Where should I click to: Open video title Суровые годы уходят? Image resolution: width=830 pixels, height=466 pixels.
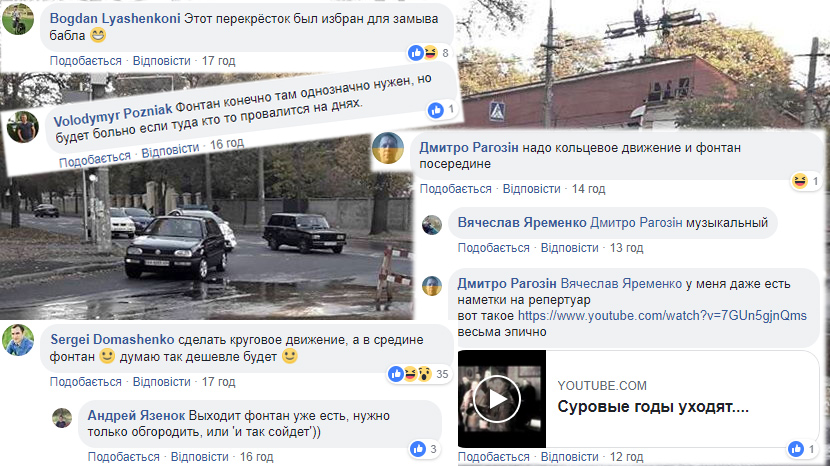pos(653,407)
